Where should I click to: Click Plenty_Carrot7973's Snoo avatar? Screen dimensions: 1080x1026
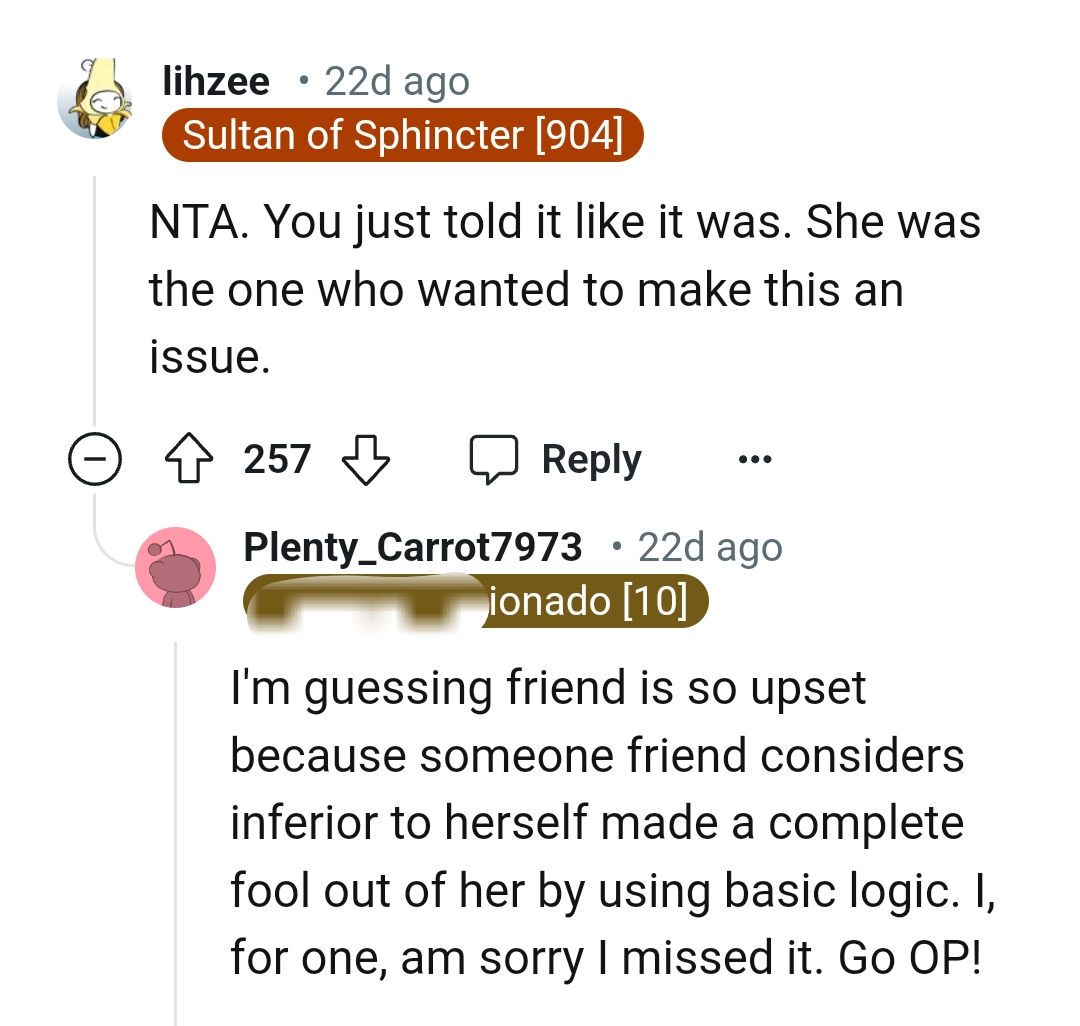click(x=176, y=567)
